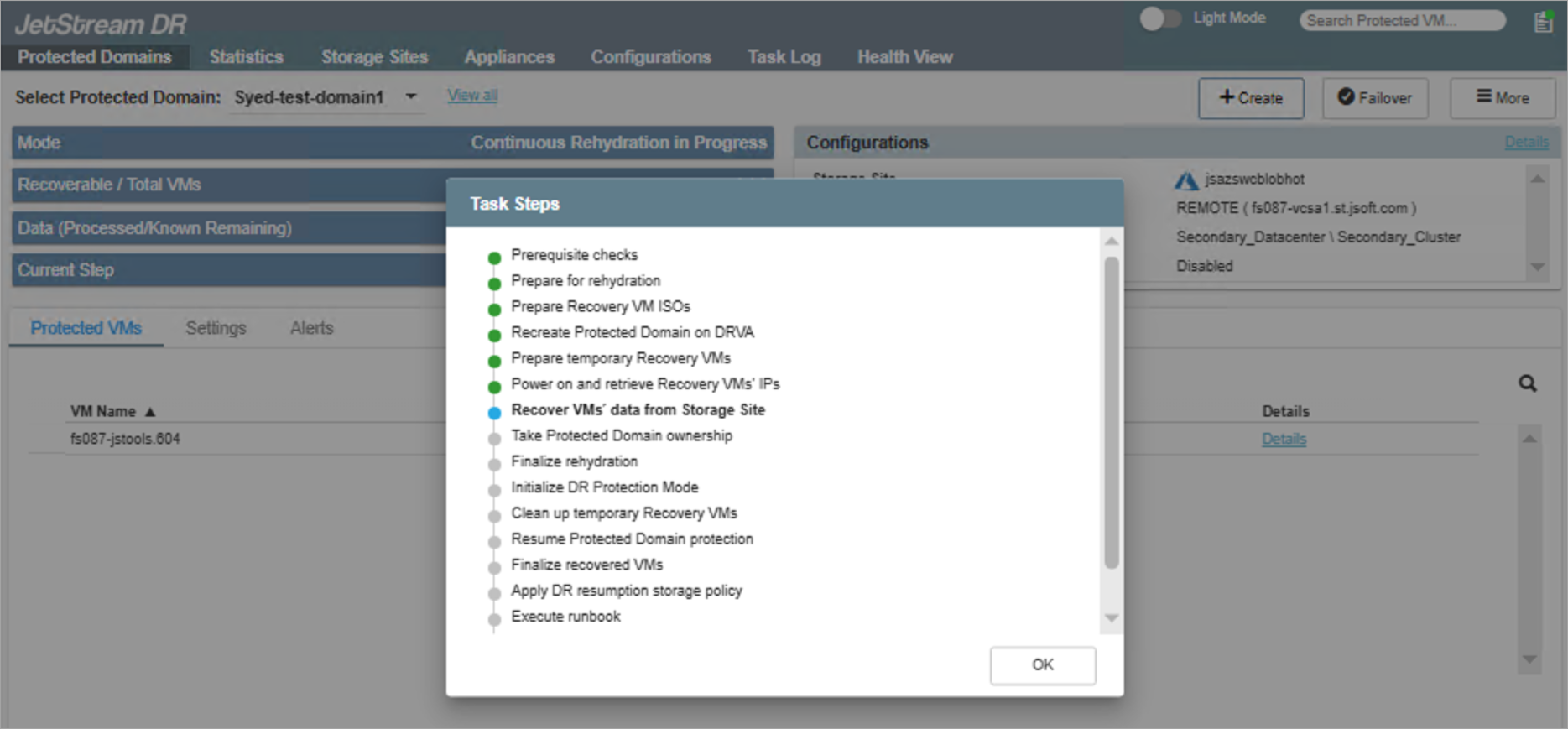Click the Create button
This screenshot has width=1568, height=729.
pyautogui.click(x=1250, y=98)
